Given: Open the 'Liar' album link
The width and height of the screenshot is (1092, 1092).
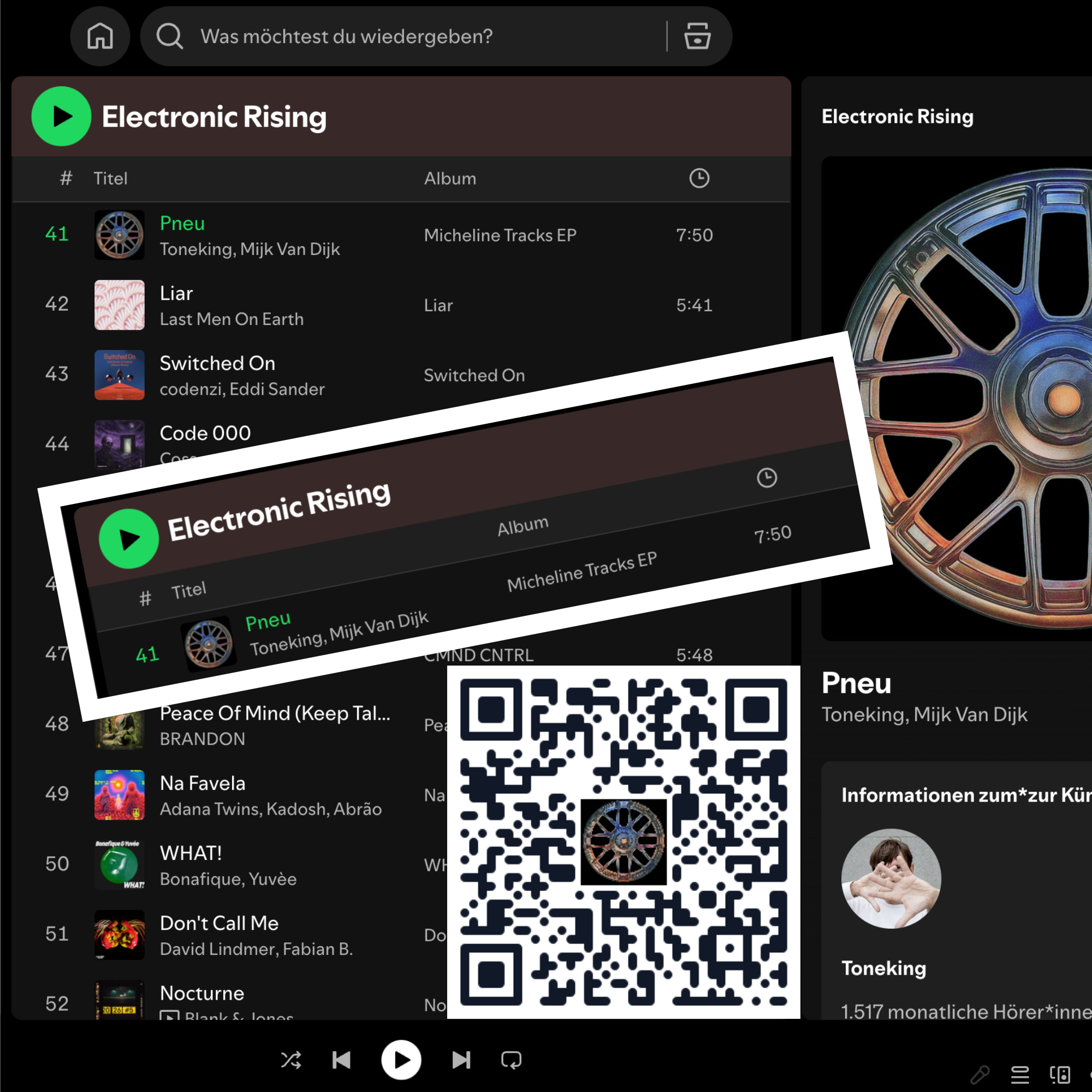Looking at the screenshot, I should tap(438, 305).
